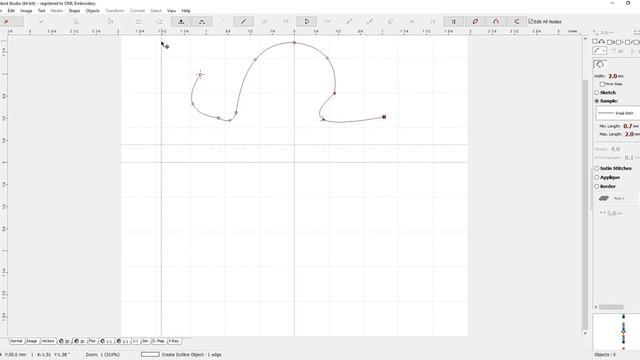Open the View menu
Screen dimensions: 640x360
[171, 11]
